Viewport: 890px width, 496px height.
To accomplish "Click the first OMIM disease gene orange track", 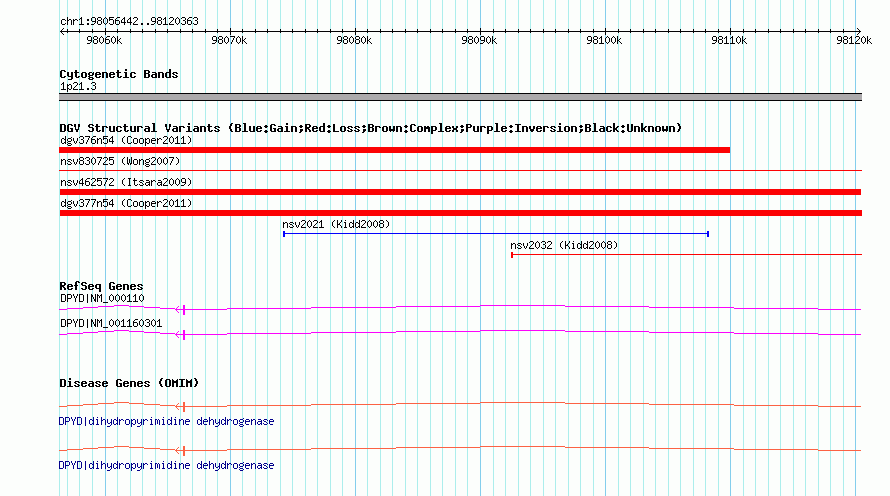I will click(460, 405).
